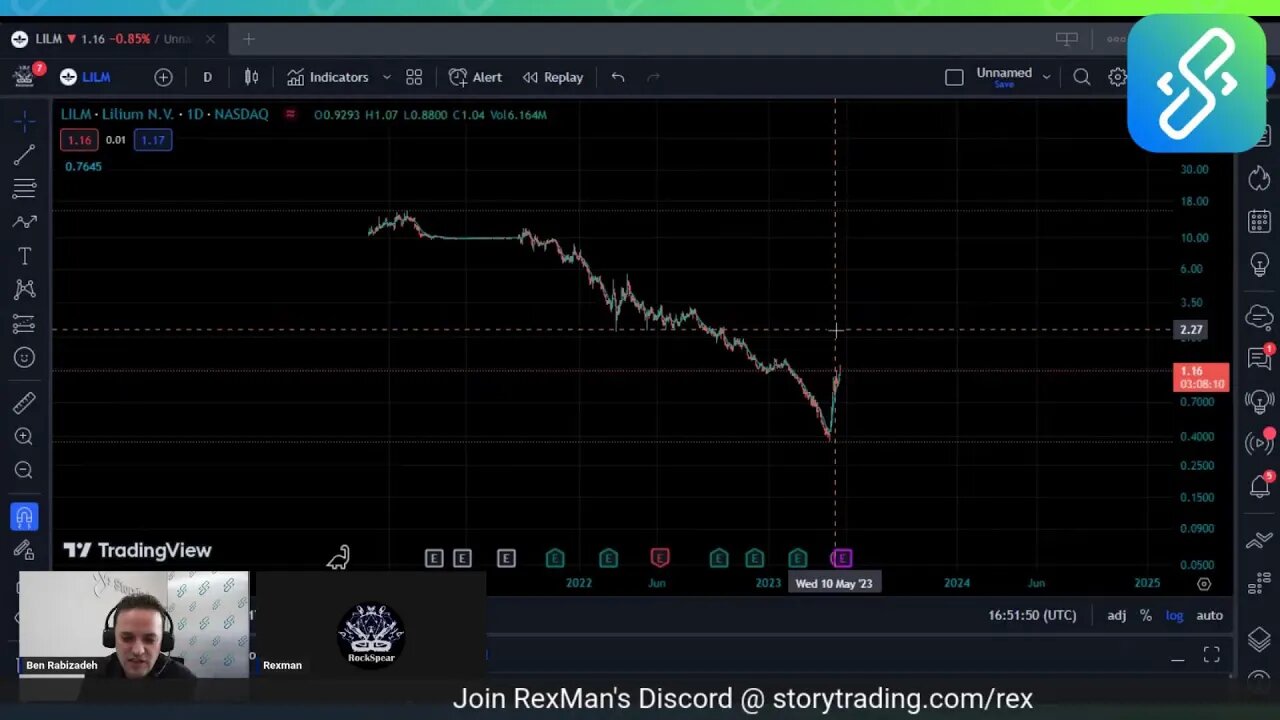Toggle stay in drawing mode lock
Image resolution: width=1280 pixels, height=720 pixels.
[x=24, y=550]
